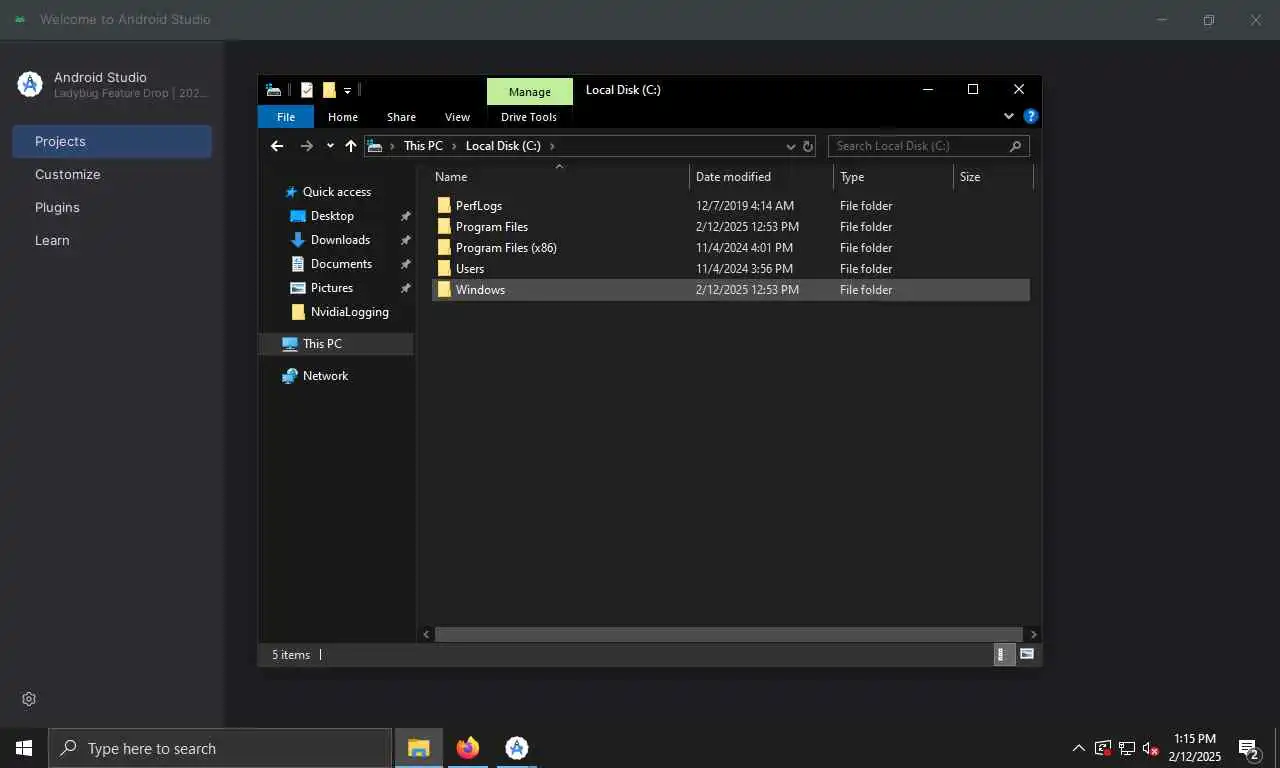Expand the ribbon with chevron arrow

point(1008,117)
